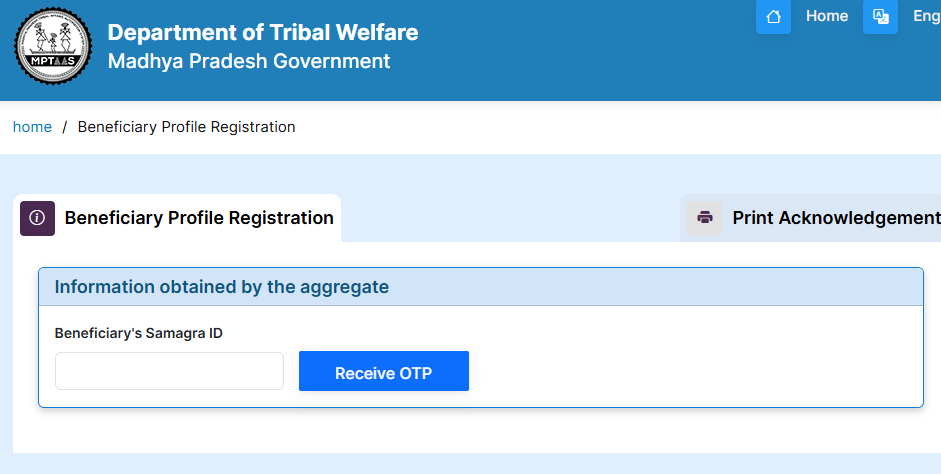Click Beneficiary Profile Registration breadcrumb text
941x474 pixels.
[187, 127]
